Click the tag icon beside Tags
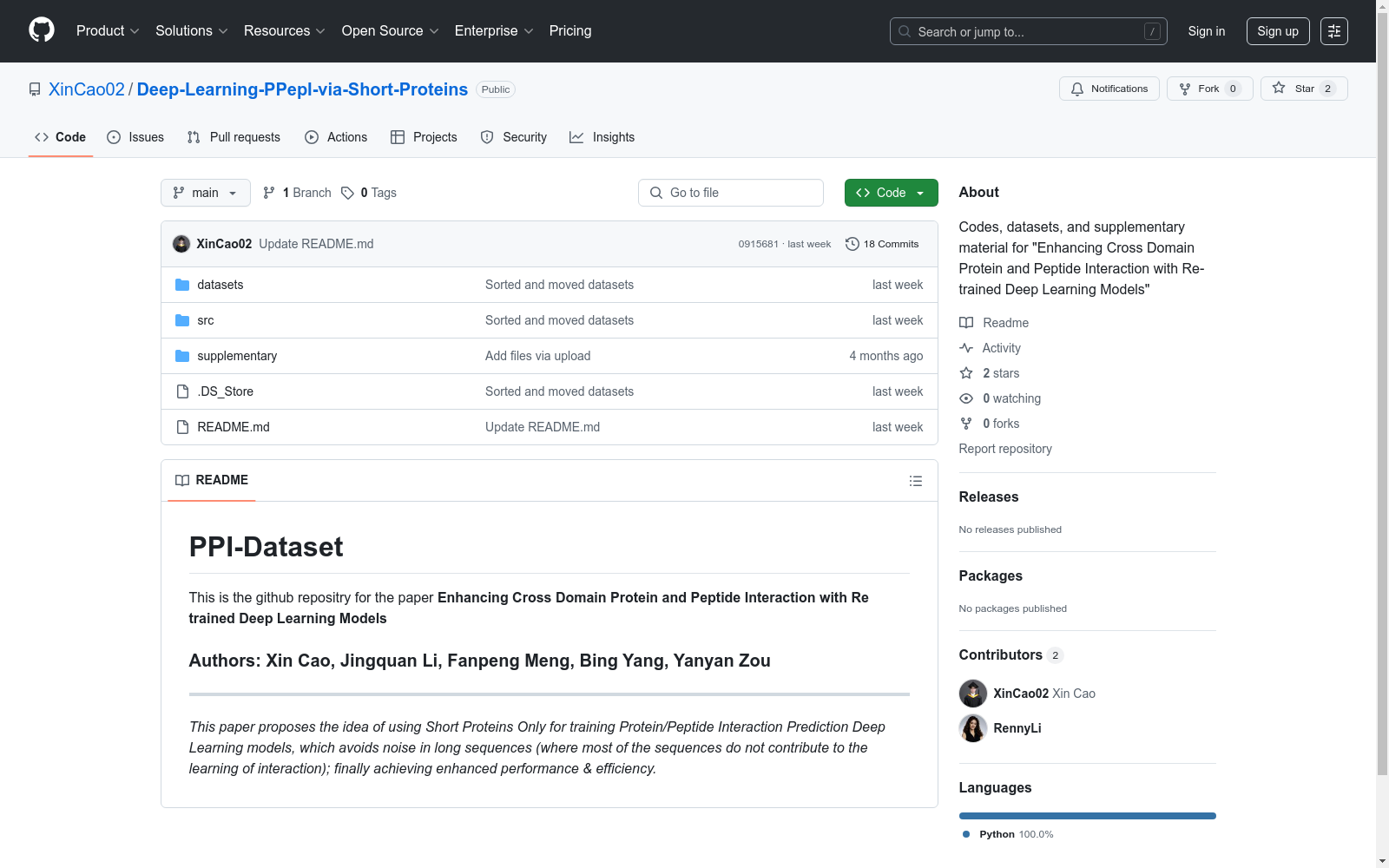Image resolution: width=1389 pixels, height=868 pixels. [x=347, y=193]
